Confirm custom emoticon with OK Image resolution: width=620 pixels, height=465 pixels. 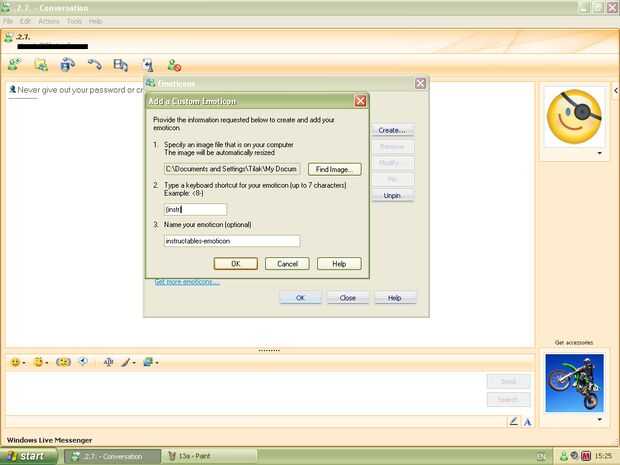236,264
